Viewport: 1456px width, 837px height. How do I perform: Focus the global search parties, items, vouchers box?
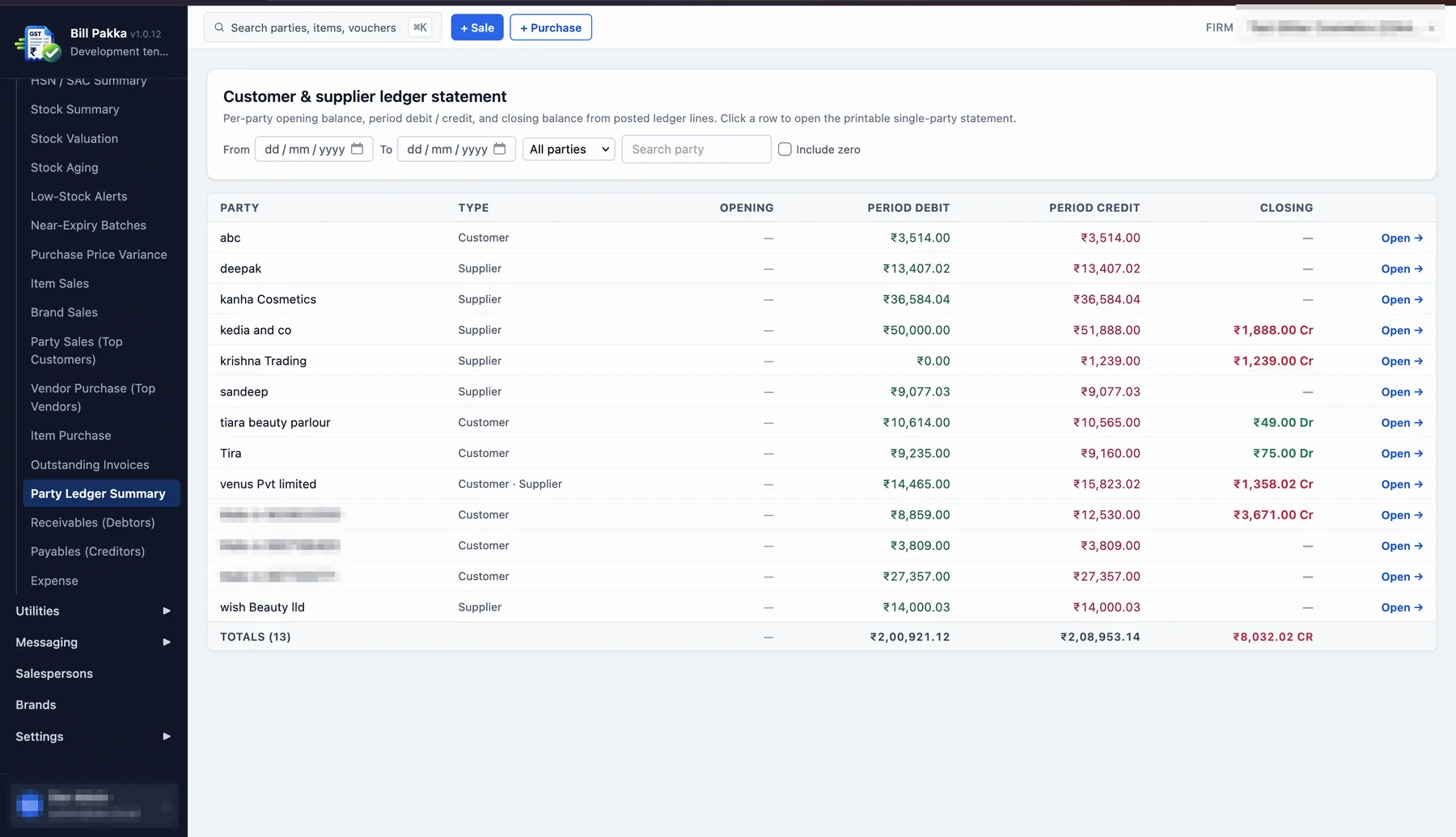[323, 27]
